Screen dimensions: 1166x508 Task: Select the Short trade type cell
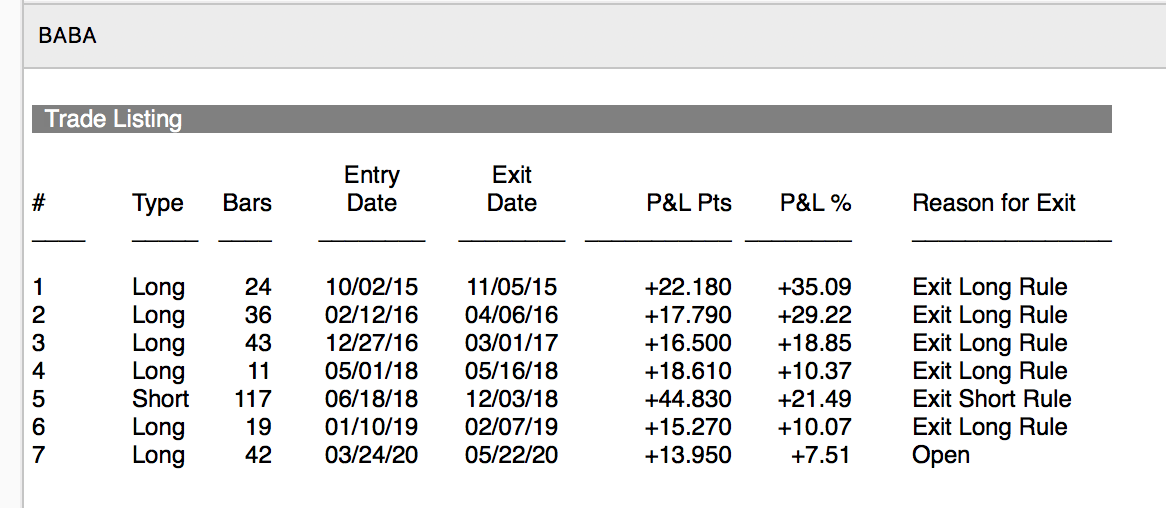pos(161,399)
